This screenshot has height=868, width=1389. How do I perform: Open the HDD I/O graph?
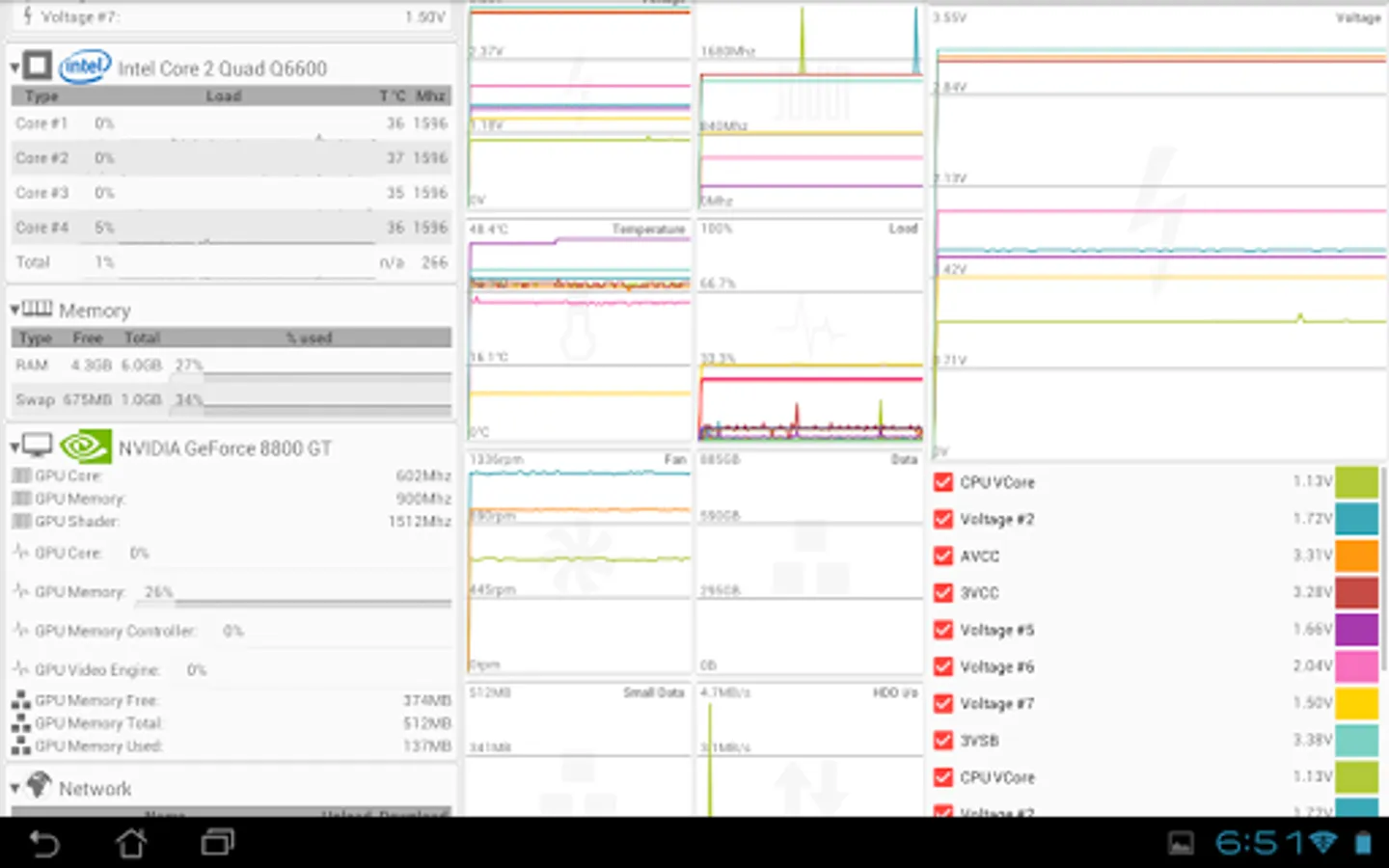pos(809,749)
